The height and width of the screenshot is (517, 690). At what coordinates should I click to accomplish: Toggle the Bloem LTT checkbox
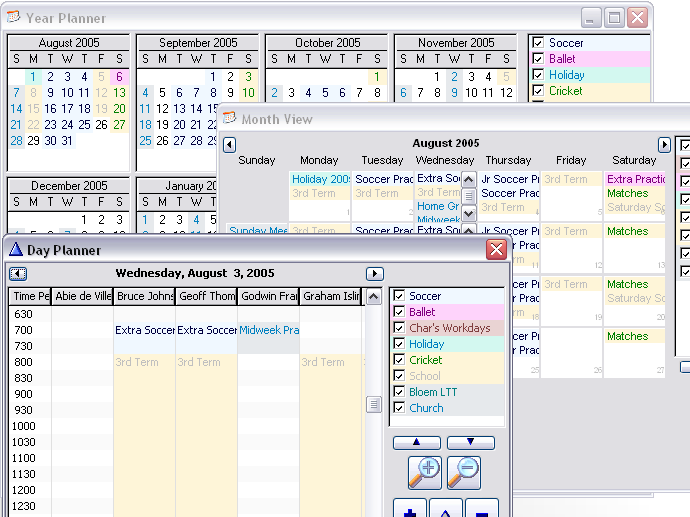pyautogui.click(x=399, y=392)
